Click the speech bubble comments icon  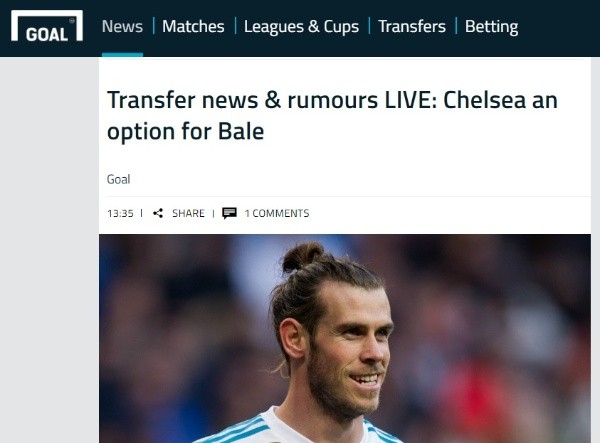coord(229,213)
